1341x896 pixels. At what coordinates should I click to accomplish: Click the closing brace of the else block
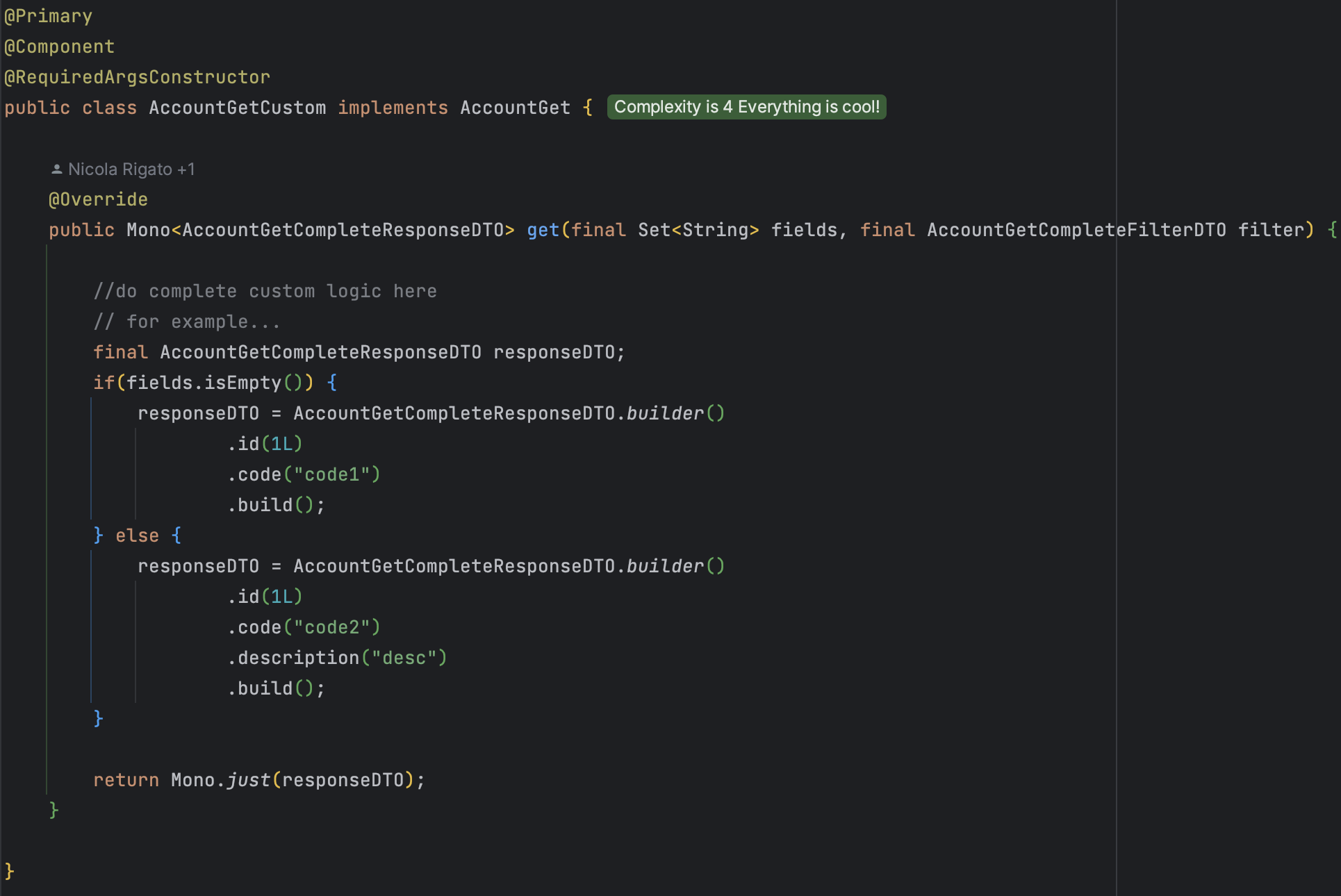(x=98, y=719)
